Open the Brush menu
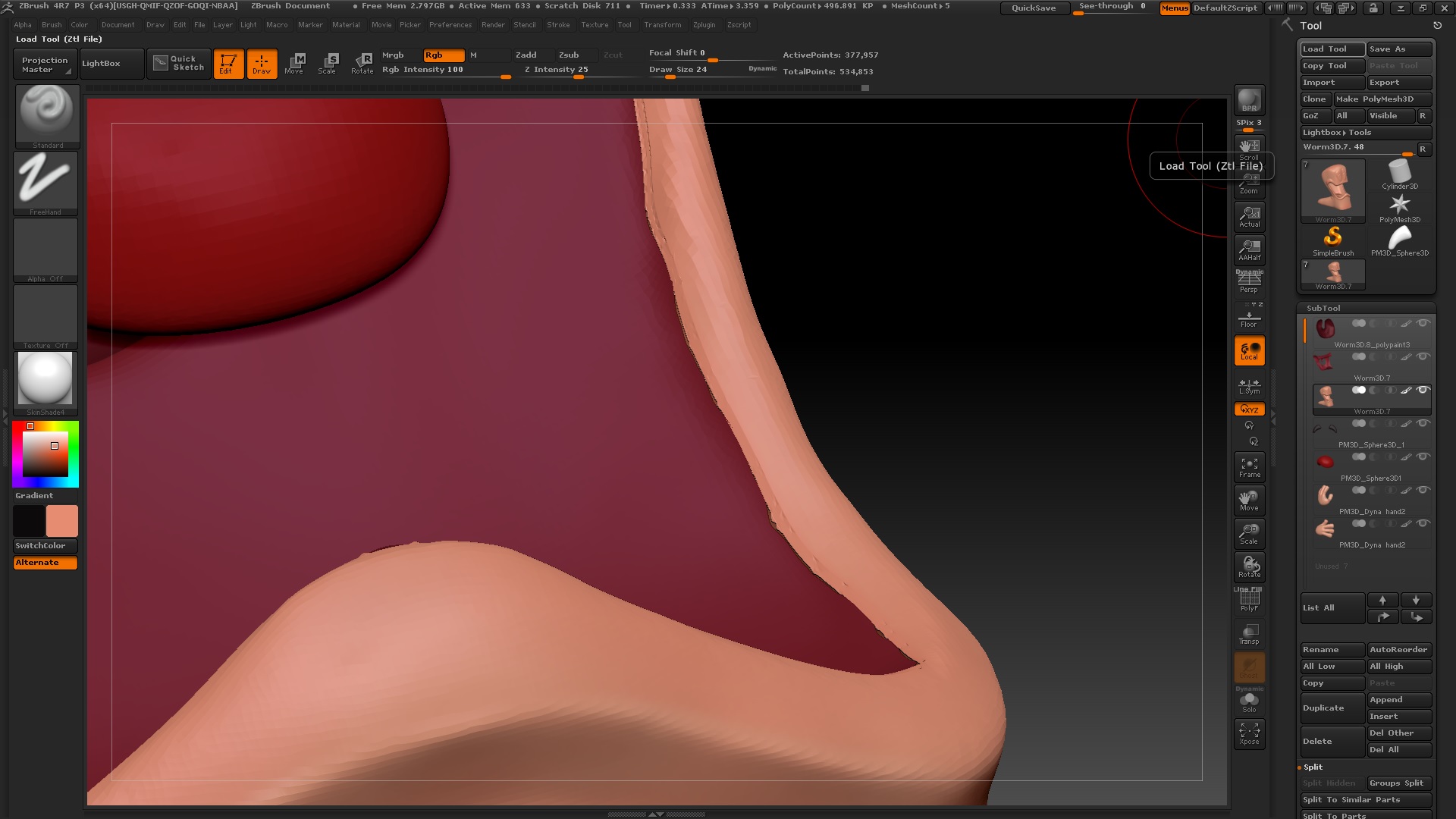The image size is (1456, 819). click(x=52, y=25)
